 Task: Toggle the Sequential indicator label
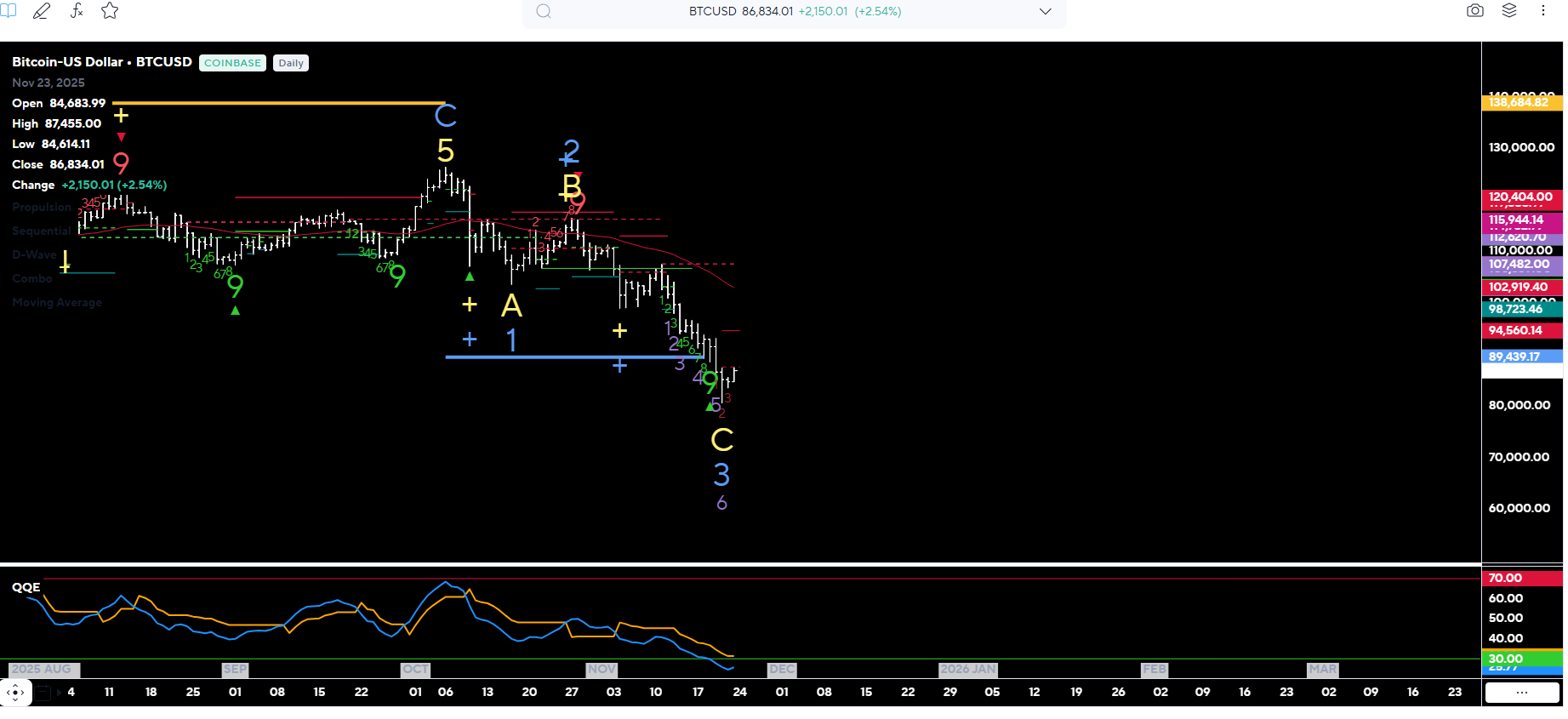(x=42, y=231)
